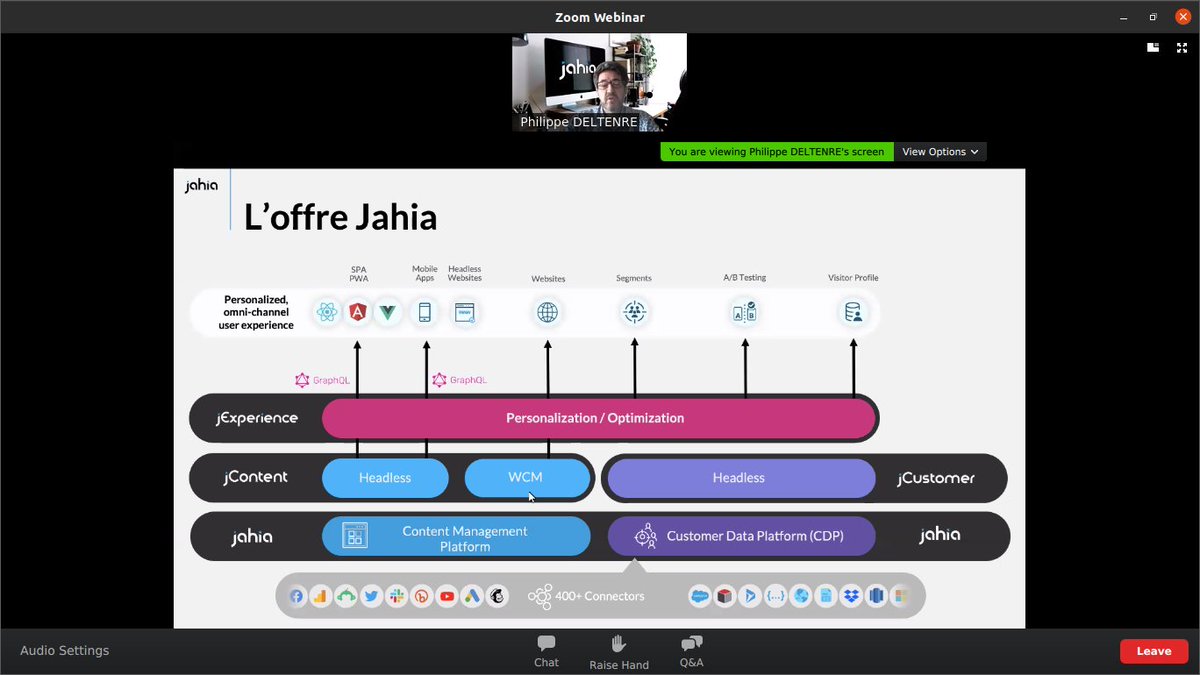Click the Dropbox connector icon
Screen dimensions: 1200x675
click(x=851, y=597)
